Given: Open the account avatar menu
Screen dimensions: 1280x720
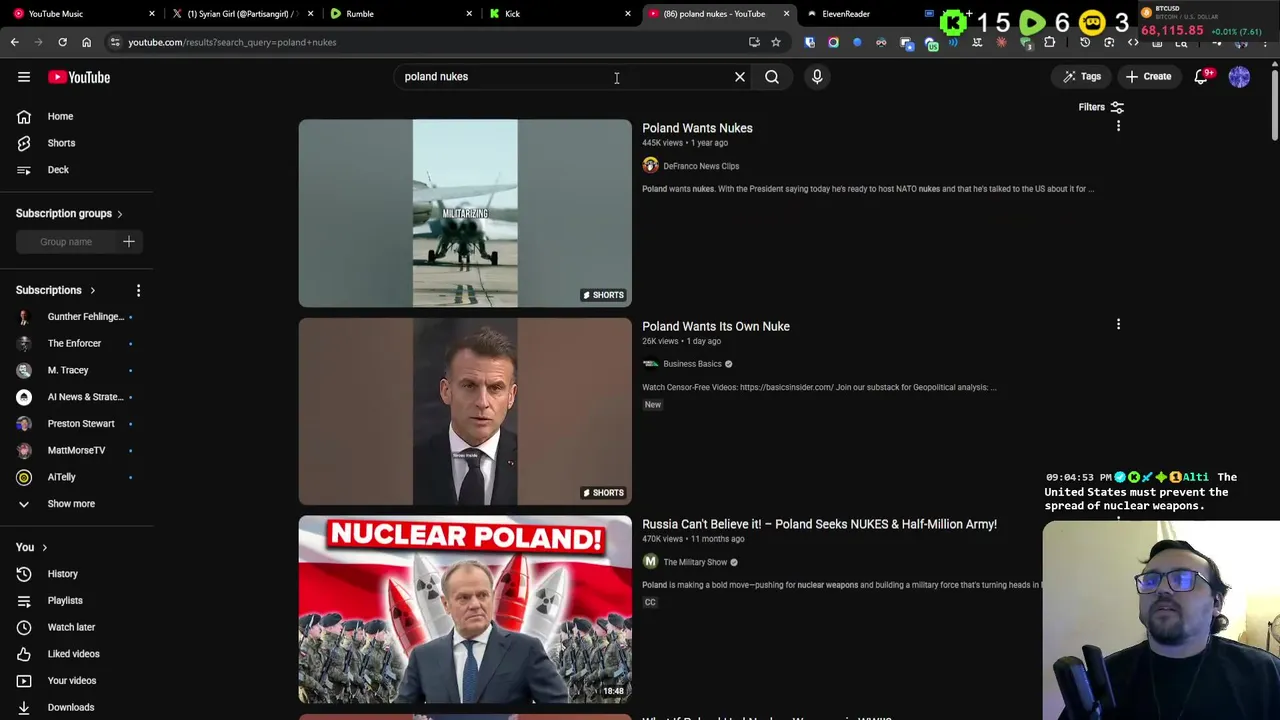Looking at the screenshot, I should pyautogui.click(x=1239, y=77).
